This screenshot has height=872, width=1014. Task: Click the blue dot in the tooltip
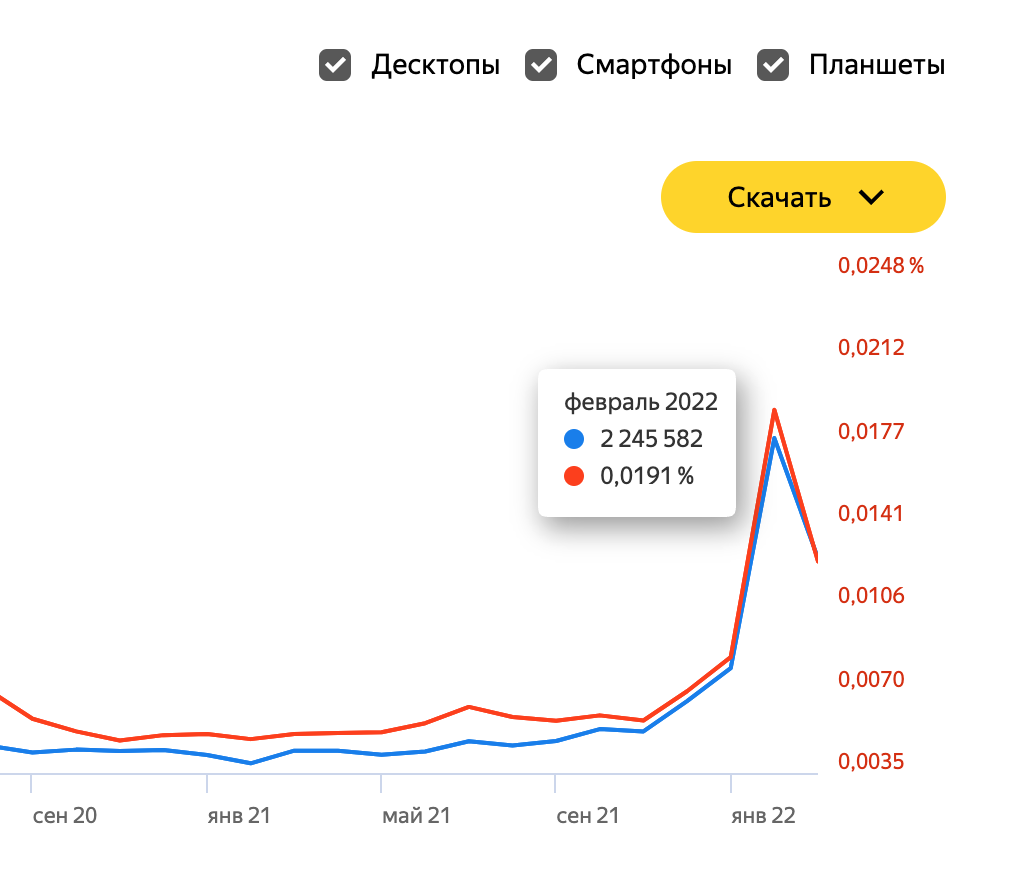point(574,439)
